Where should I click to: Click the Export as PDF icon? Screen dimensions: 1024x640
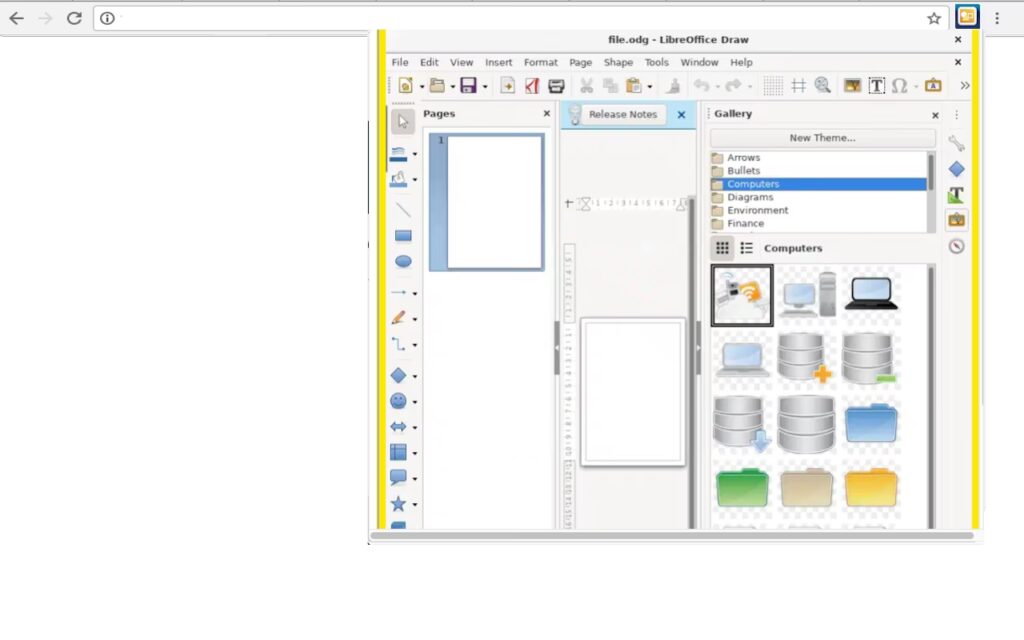pyautogui.click(x=532, y=86)
